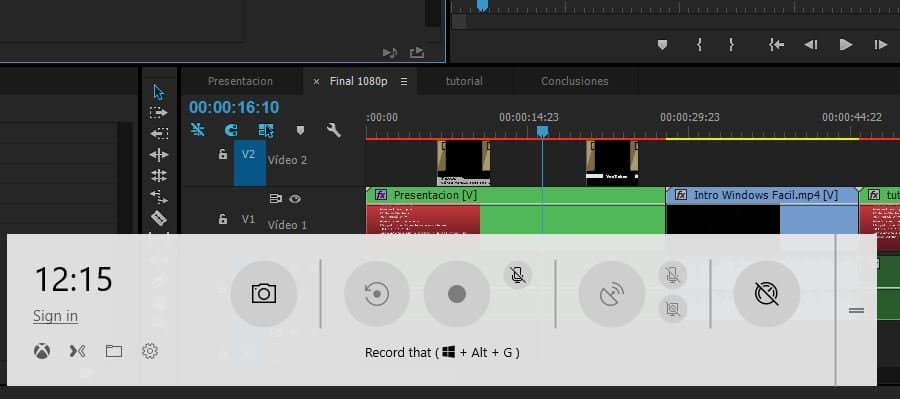This screenshot has height=399, width=900.
Task: Select the Selection arrow tool
Action: click(x=159, y=92)
